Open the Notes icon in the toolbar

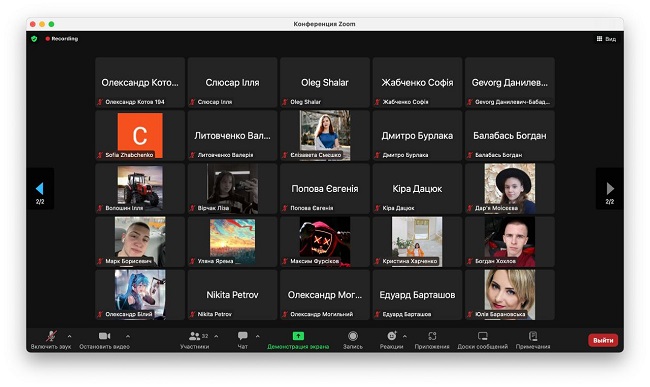533,336
